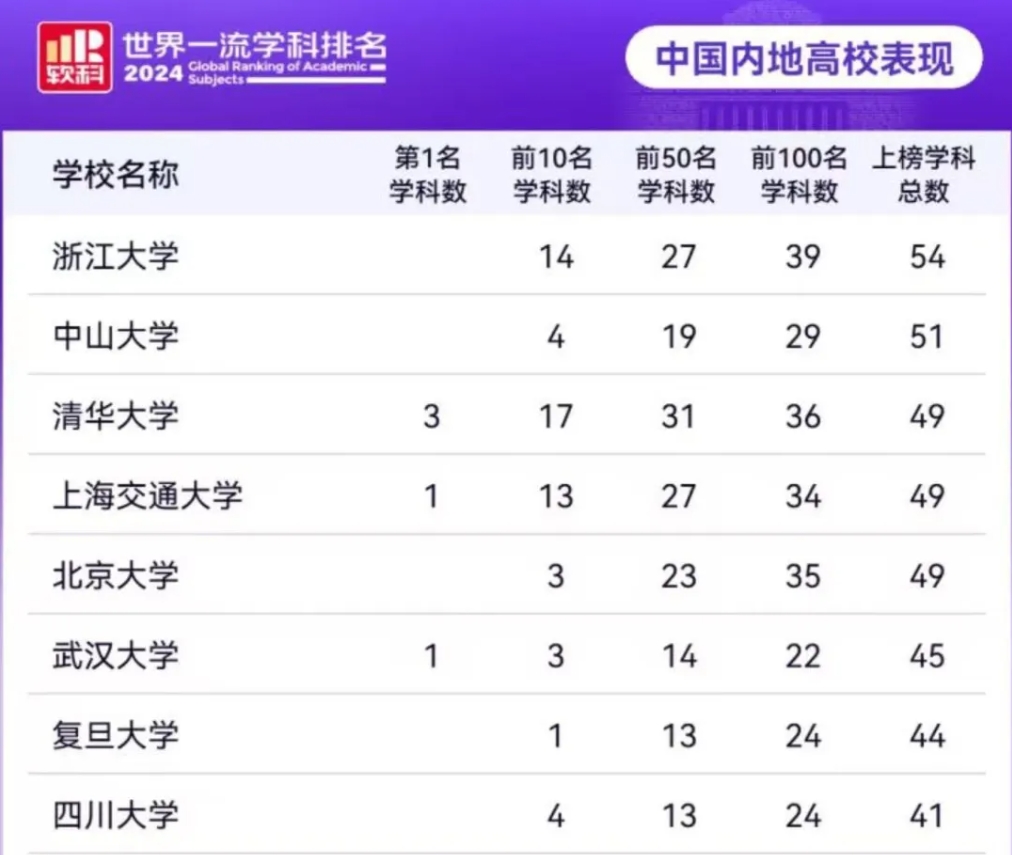Viewport: 1012px width, 855px height.
Task: Open the 武汉大学 row
Action: [507, 655]
